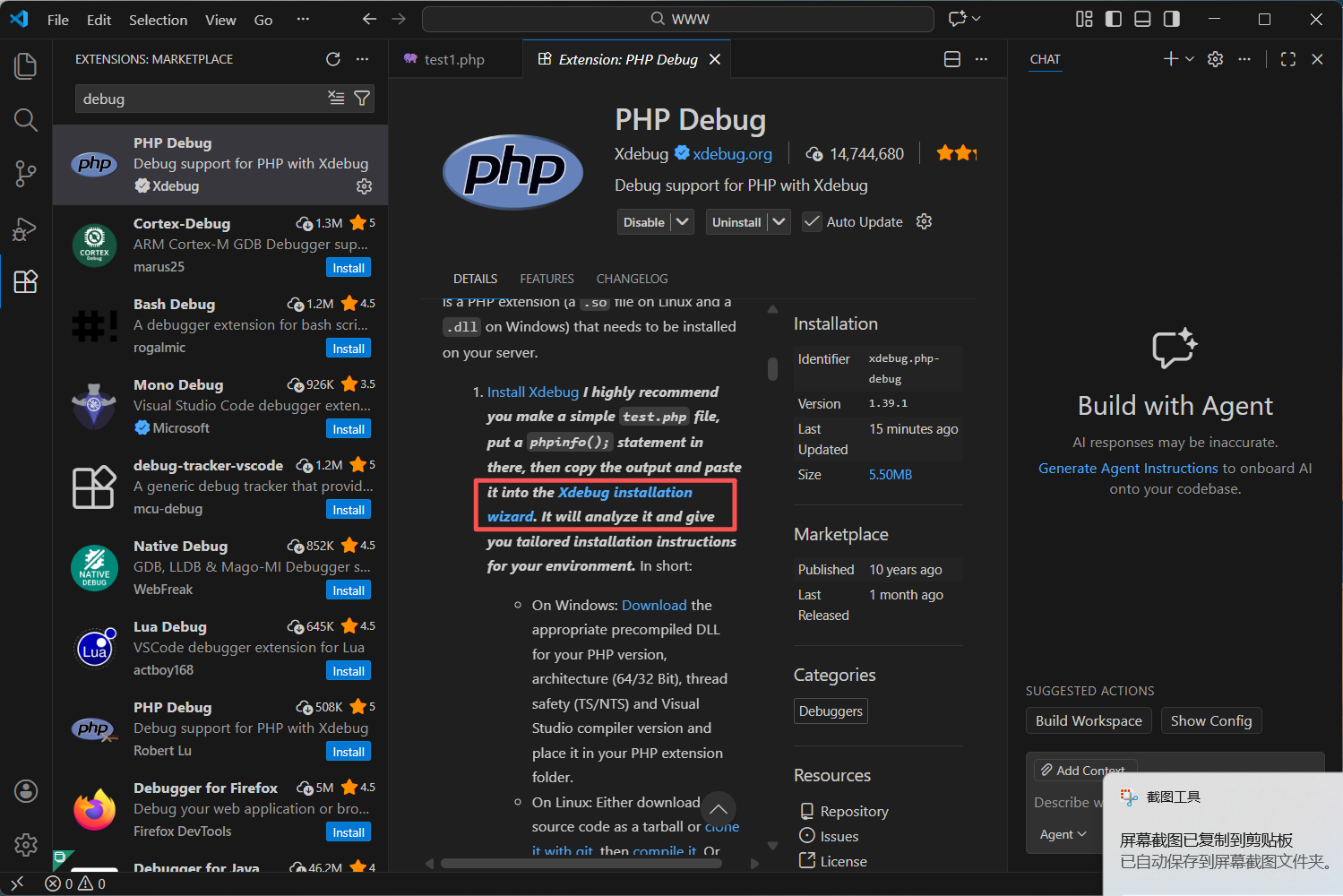The width and height of the screenshot is (1343, 896).
Task: Open the extension filter funnel
Action: [362, 98]
